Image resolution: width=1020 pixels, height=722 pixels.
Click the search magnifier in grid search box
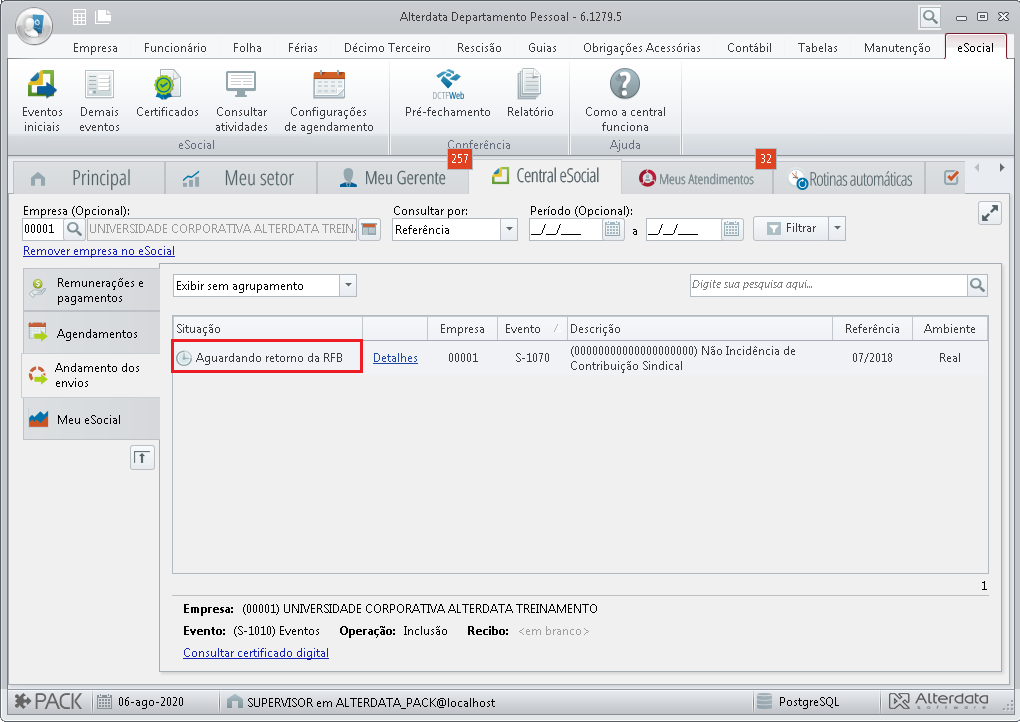pos(977,285)
